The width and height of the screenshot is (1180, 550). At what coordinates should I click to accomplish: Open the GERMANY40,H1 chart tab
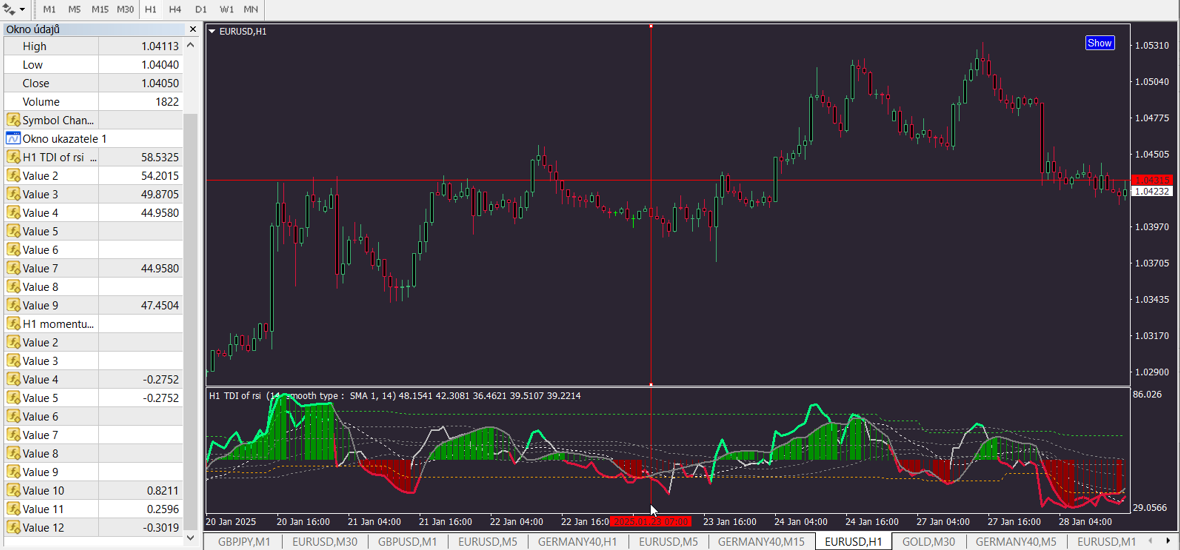(x=578, y=542)
